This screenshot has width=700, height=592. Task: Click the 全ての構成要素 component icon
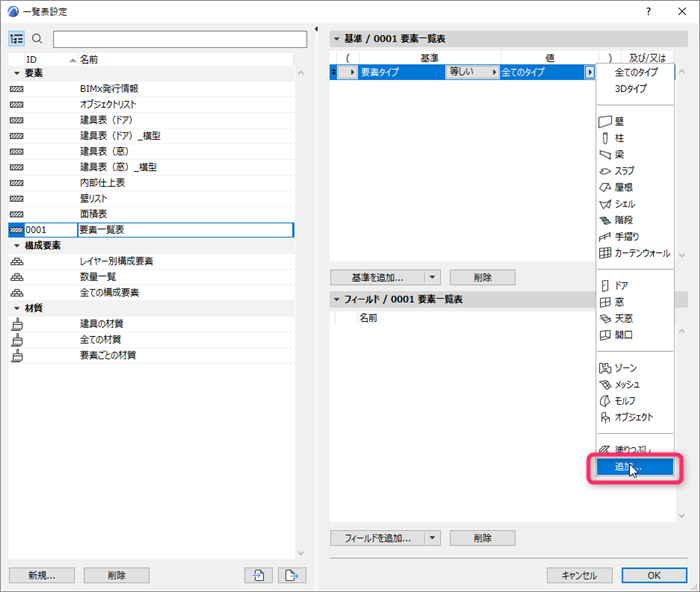click(17, 293)
